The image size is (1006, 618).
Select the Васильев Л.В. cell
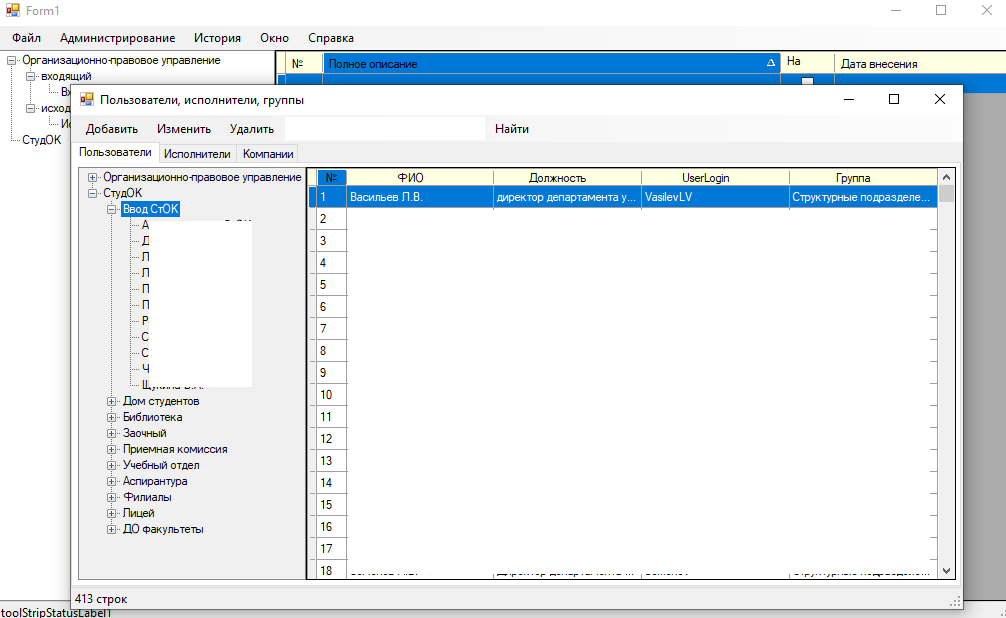point(420,197)
